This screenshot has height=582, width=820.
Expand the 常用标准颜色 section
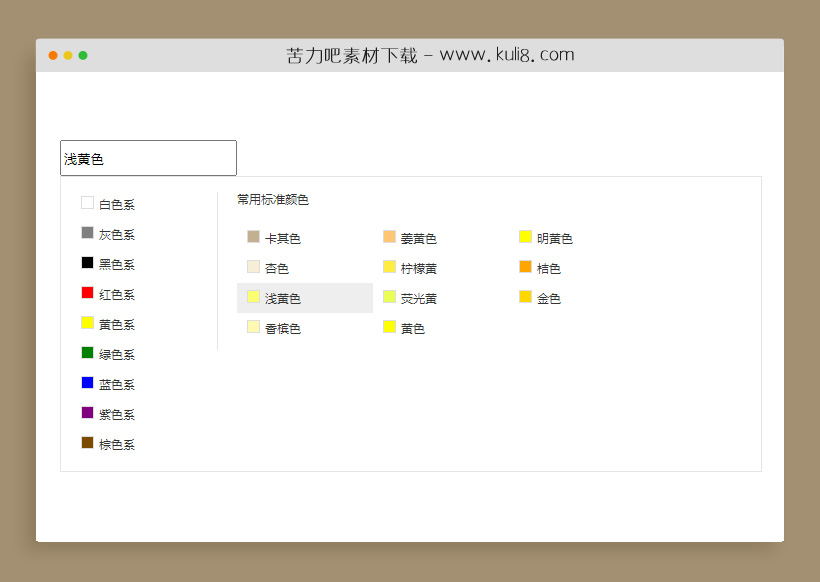271,199
